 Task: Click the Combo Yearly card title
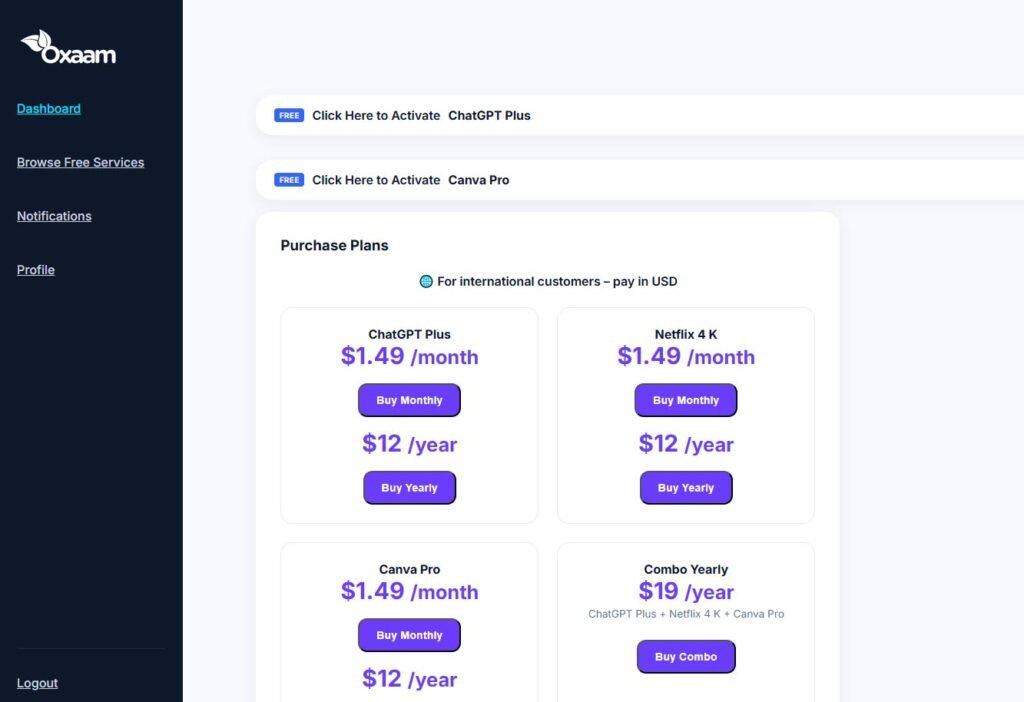coord(686,569)
